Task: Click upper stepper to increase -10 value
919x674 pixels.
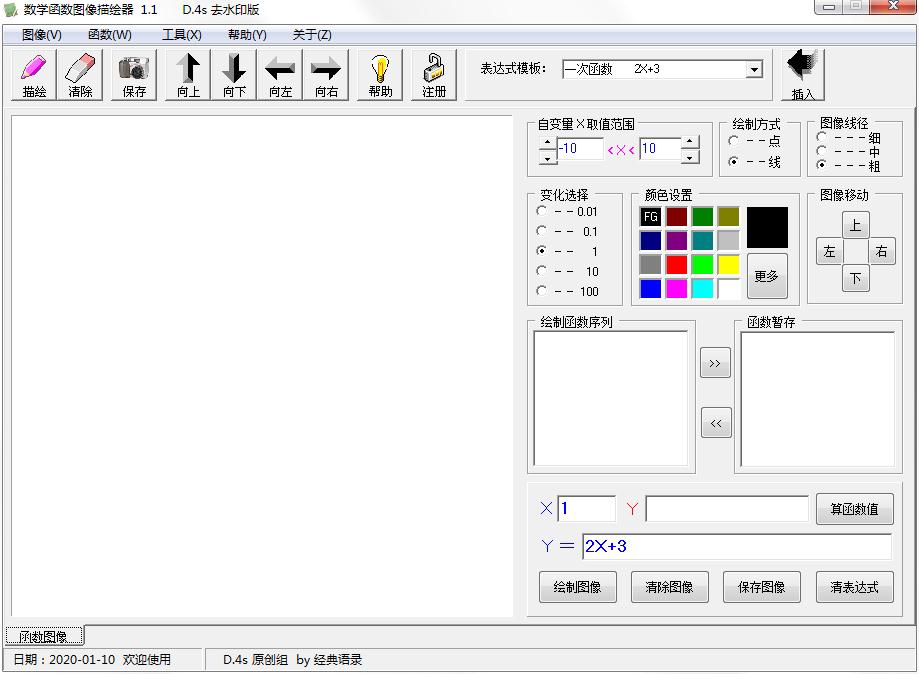Action: pos(546,141)
